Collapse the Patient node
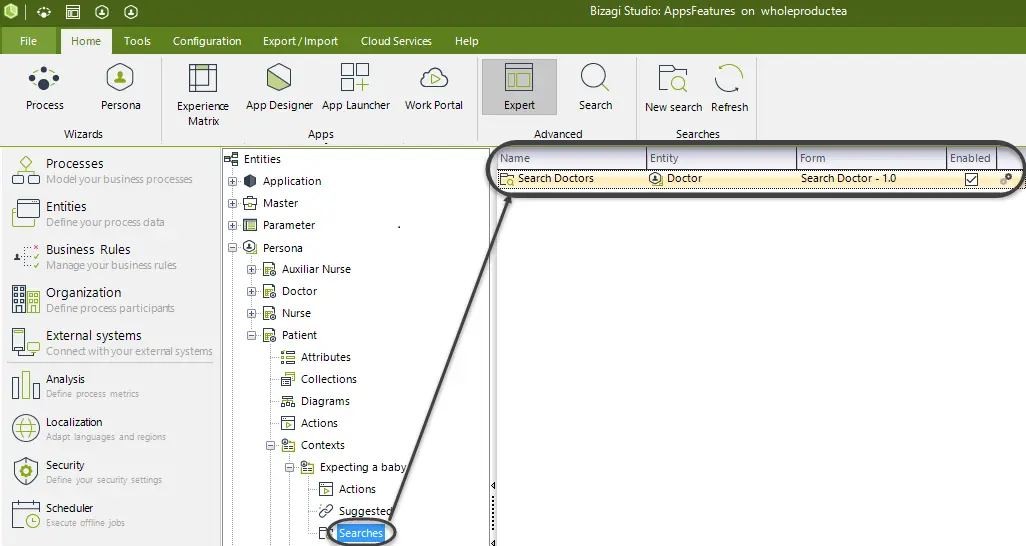 coord(251,335)
